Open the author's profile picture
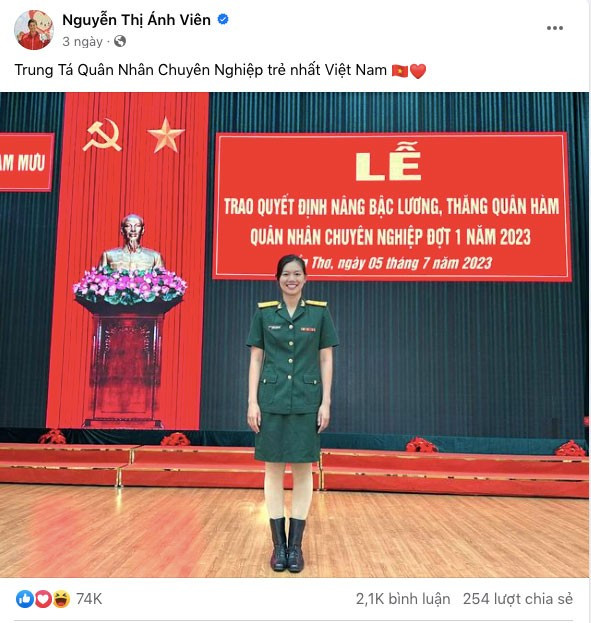This screenshot has width=591, height=623. [33, 30]
